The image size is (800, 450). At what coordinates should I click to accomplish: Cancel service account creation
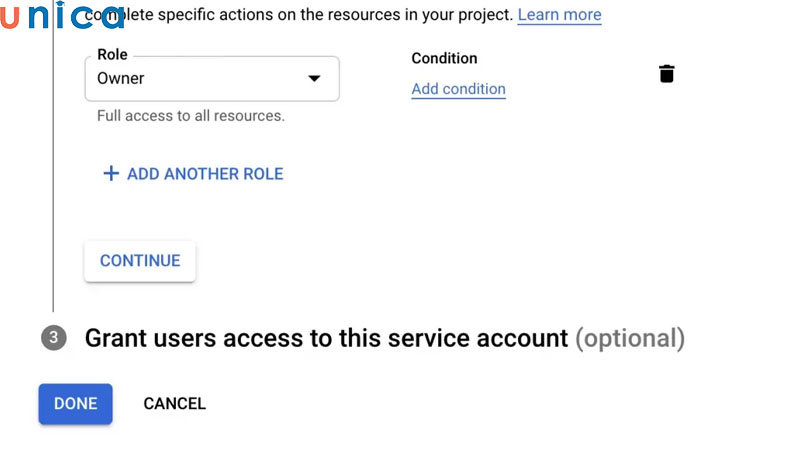[175, 404]
